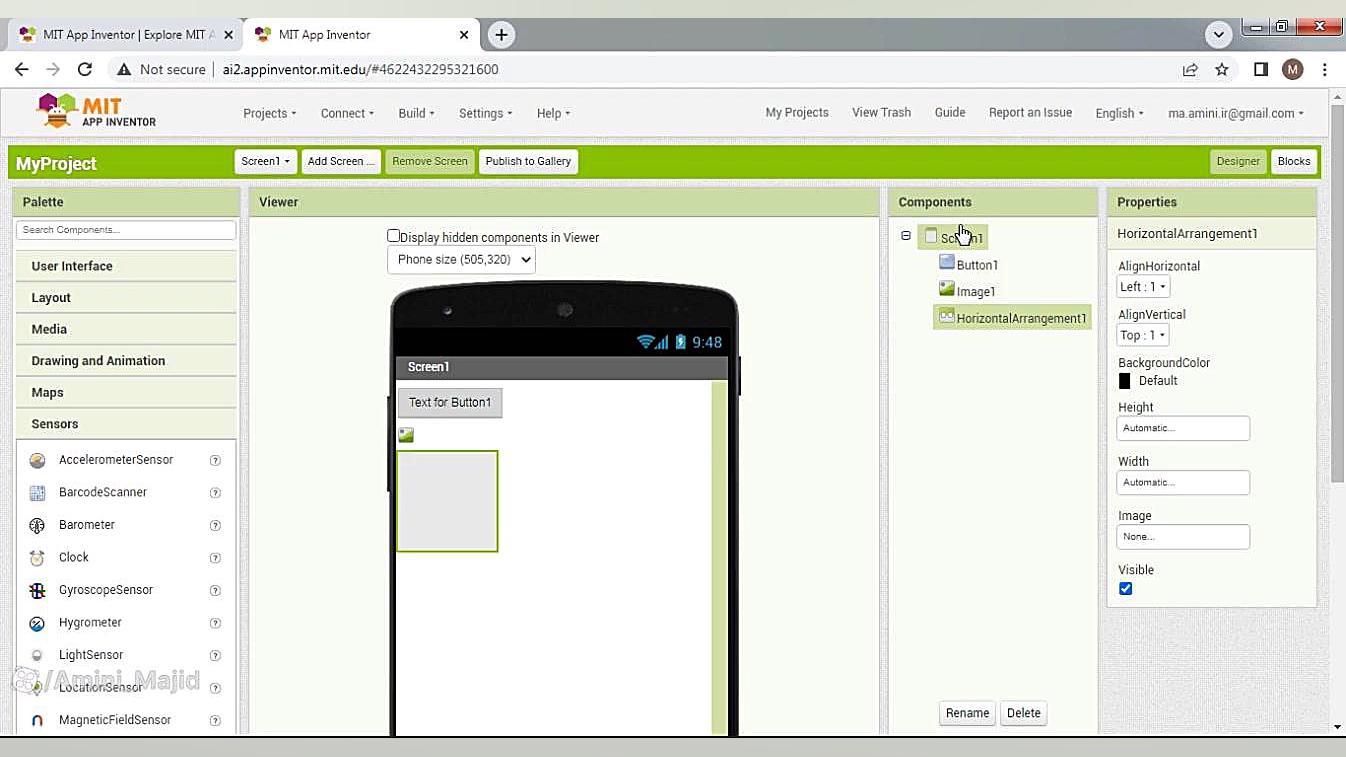1346x757 pixels.
Task: Expand the Maps palette section
Action: coord(126,392)
